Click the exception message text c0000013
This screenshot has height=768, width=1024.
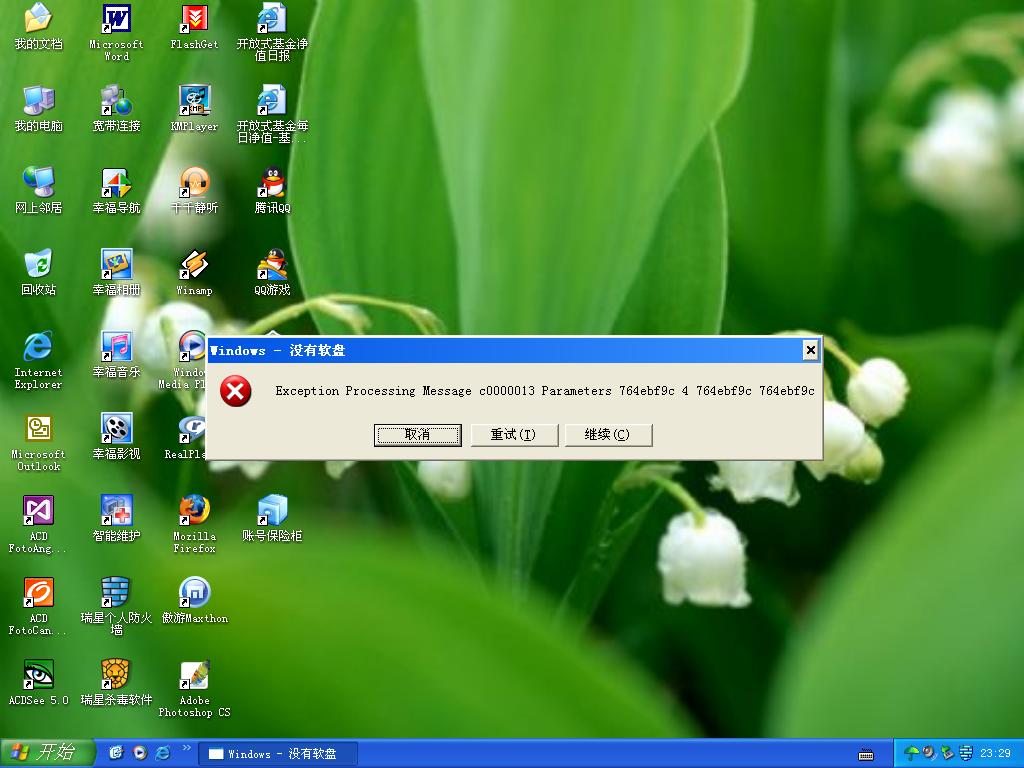545,391
